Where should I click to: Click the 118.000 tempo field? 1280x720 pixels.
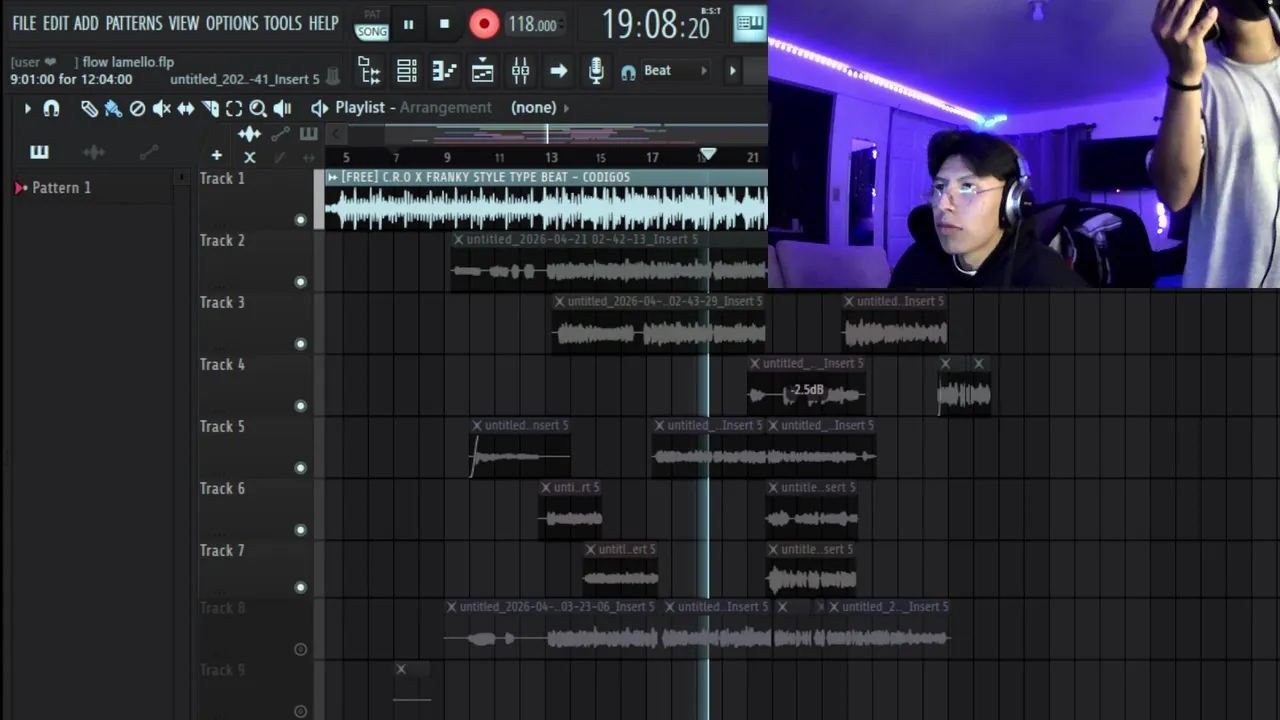pyautogui.click(x=533, y=25)
